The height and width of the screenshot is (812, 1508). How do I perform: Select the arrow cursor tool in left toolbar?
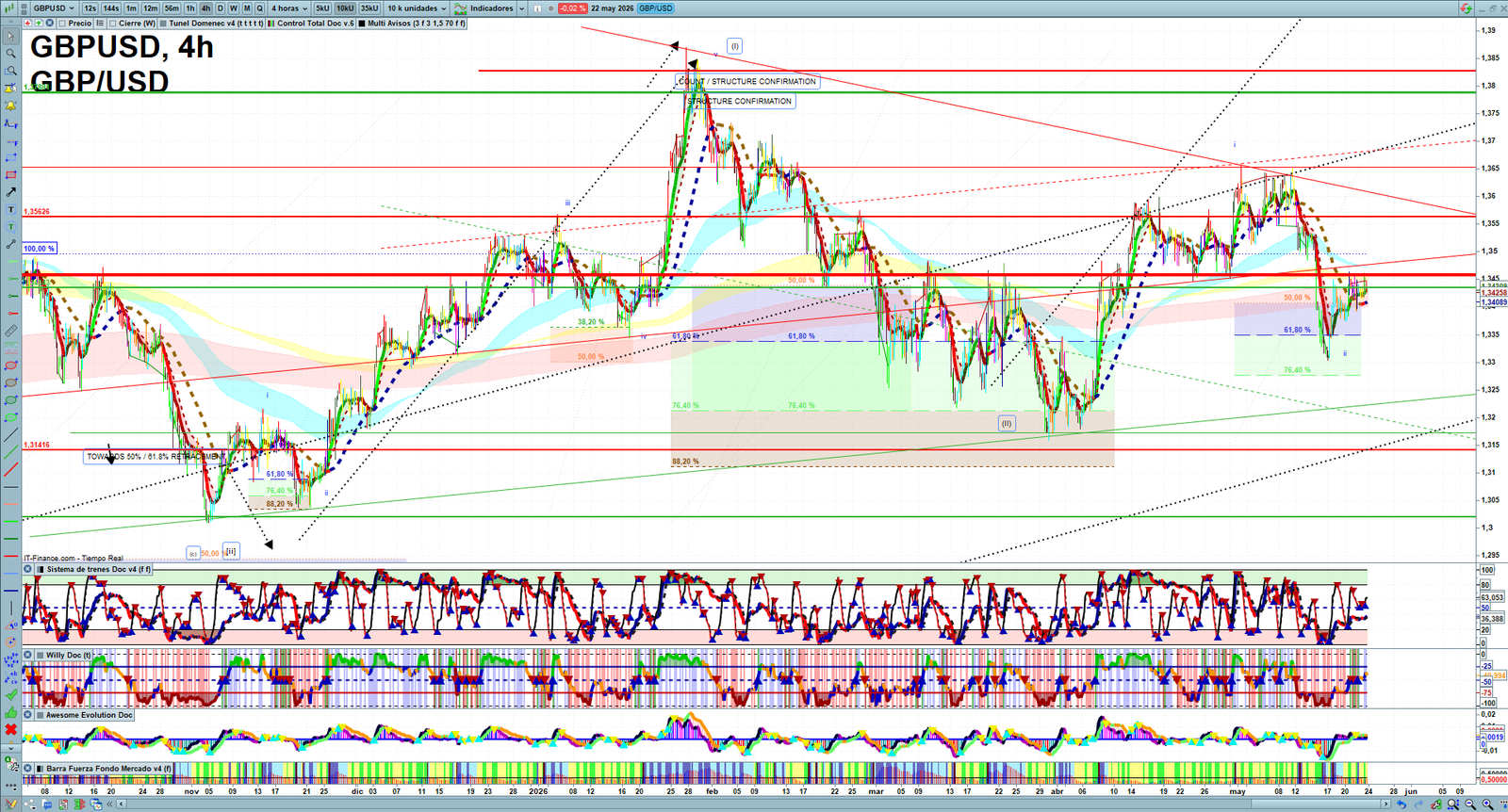click(x=11, y=36)
